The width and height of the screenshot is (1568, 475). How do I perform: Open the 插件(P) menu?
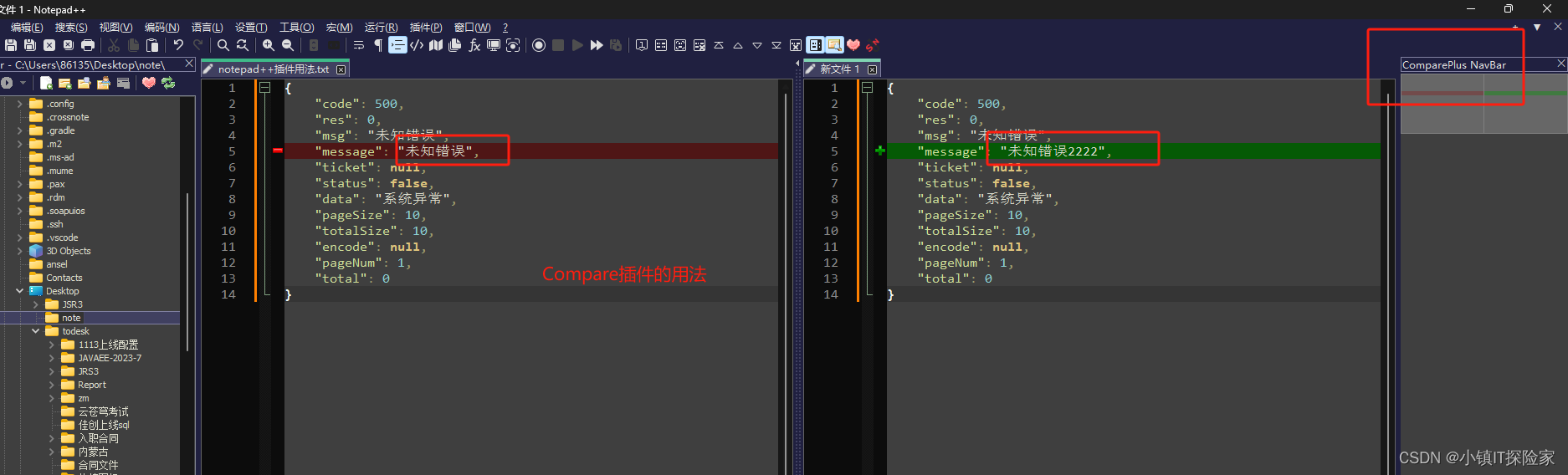click(426, 28)
